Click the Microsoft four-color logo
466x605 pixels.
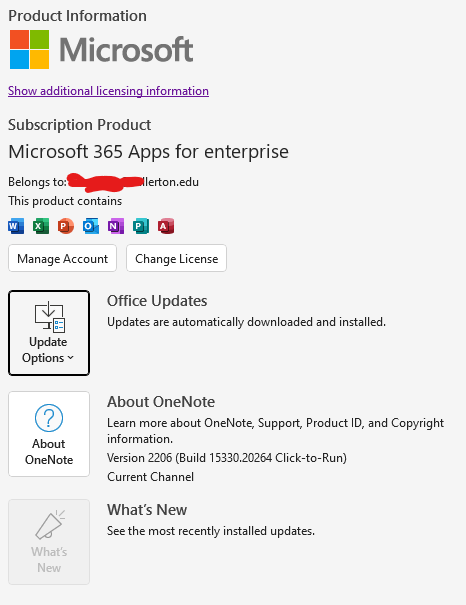coord(29,49)
